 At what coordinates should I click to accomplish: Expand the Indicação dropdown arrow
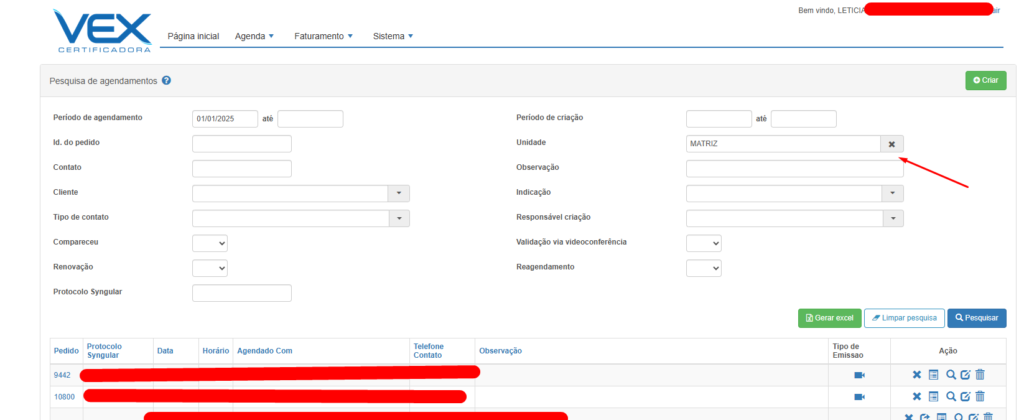click(893, 193)
